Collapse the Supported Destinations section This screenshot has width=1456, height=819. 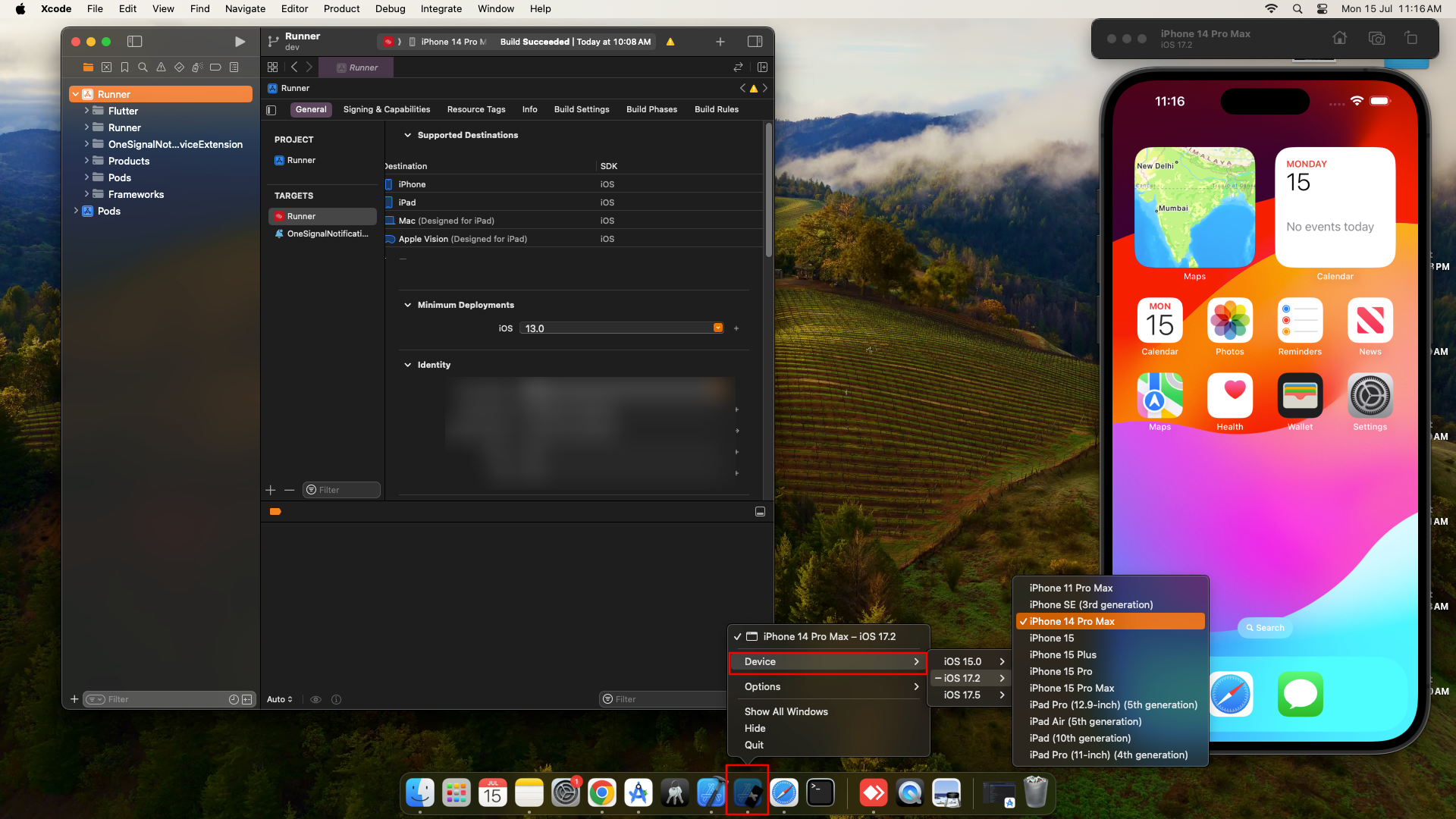pos(407,135)
